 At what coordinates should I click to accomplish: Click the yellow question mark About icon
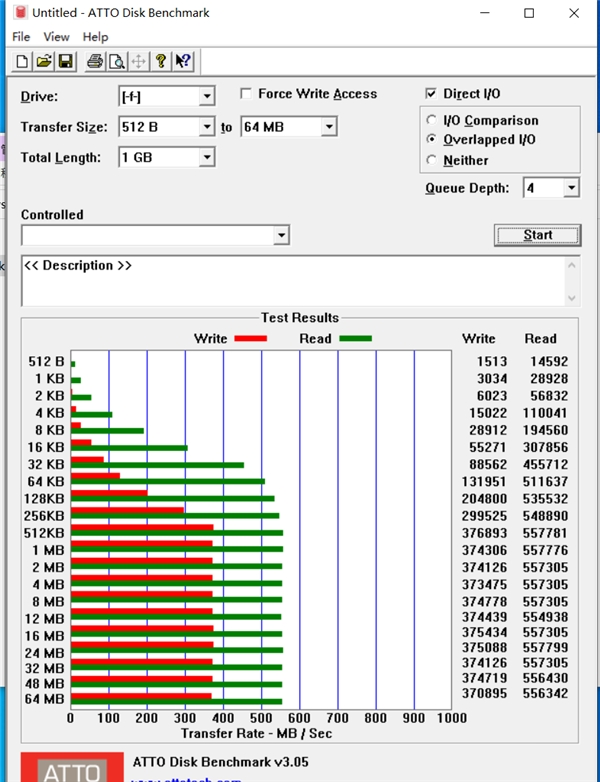pos(161,61)
